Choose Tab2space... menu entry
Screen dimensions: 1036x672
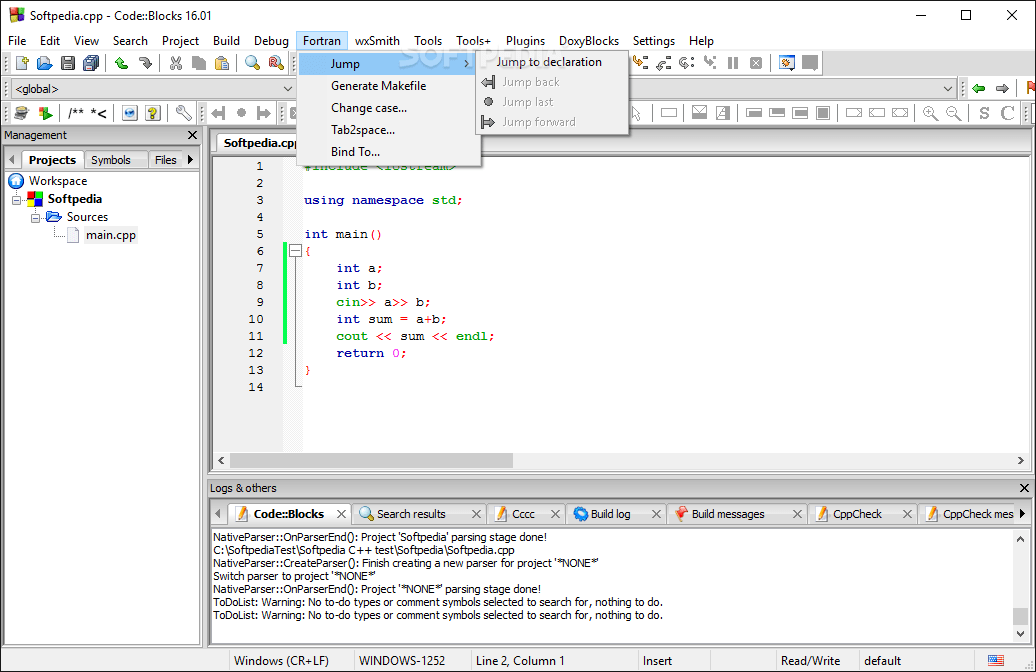coord(363,130)
